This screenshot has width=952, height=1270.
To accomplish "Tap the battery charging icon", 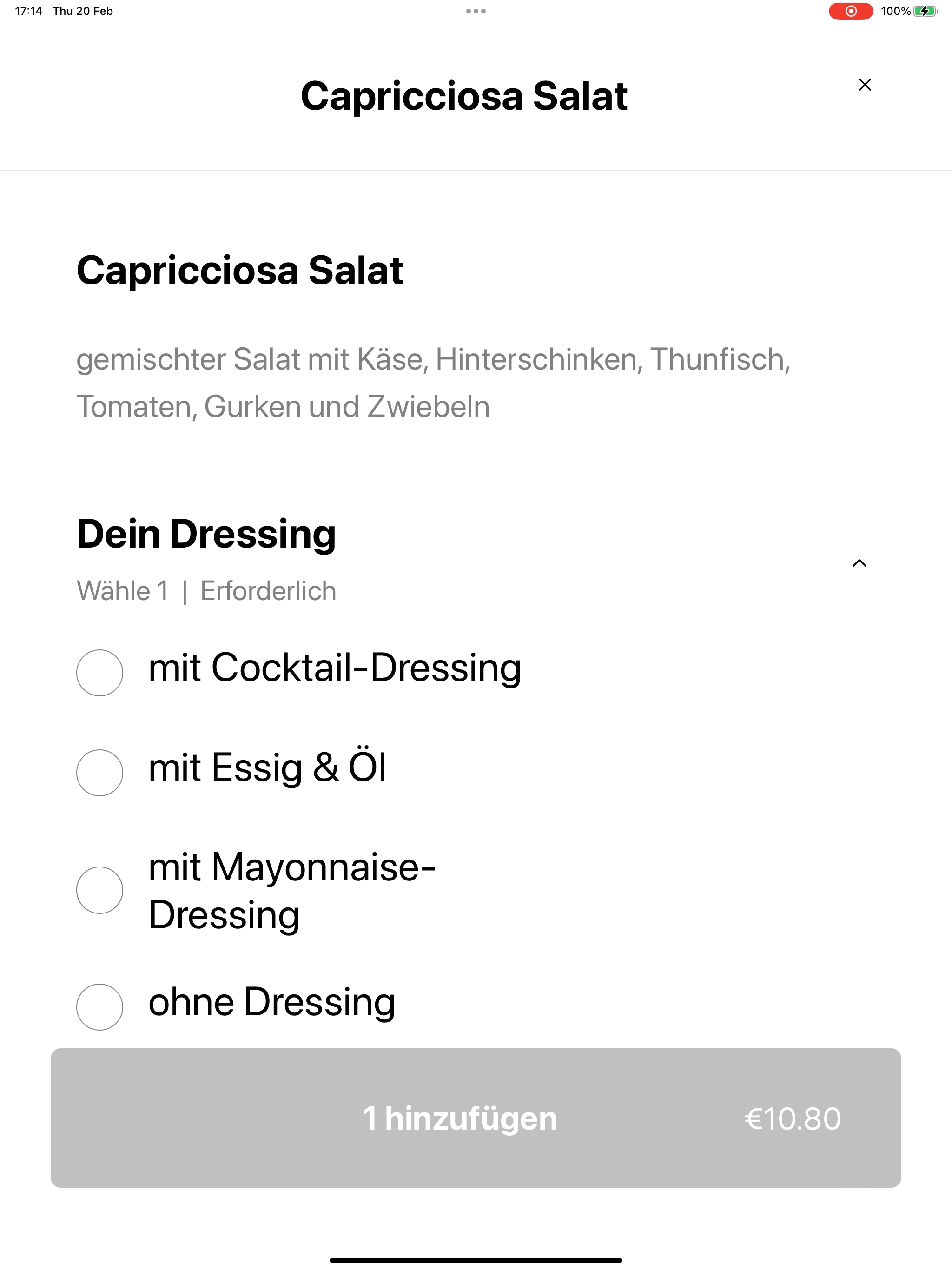I will point(925,11).
